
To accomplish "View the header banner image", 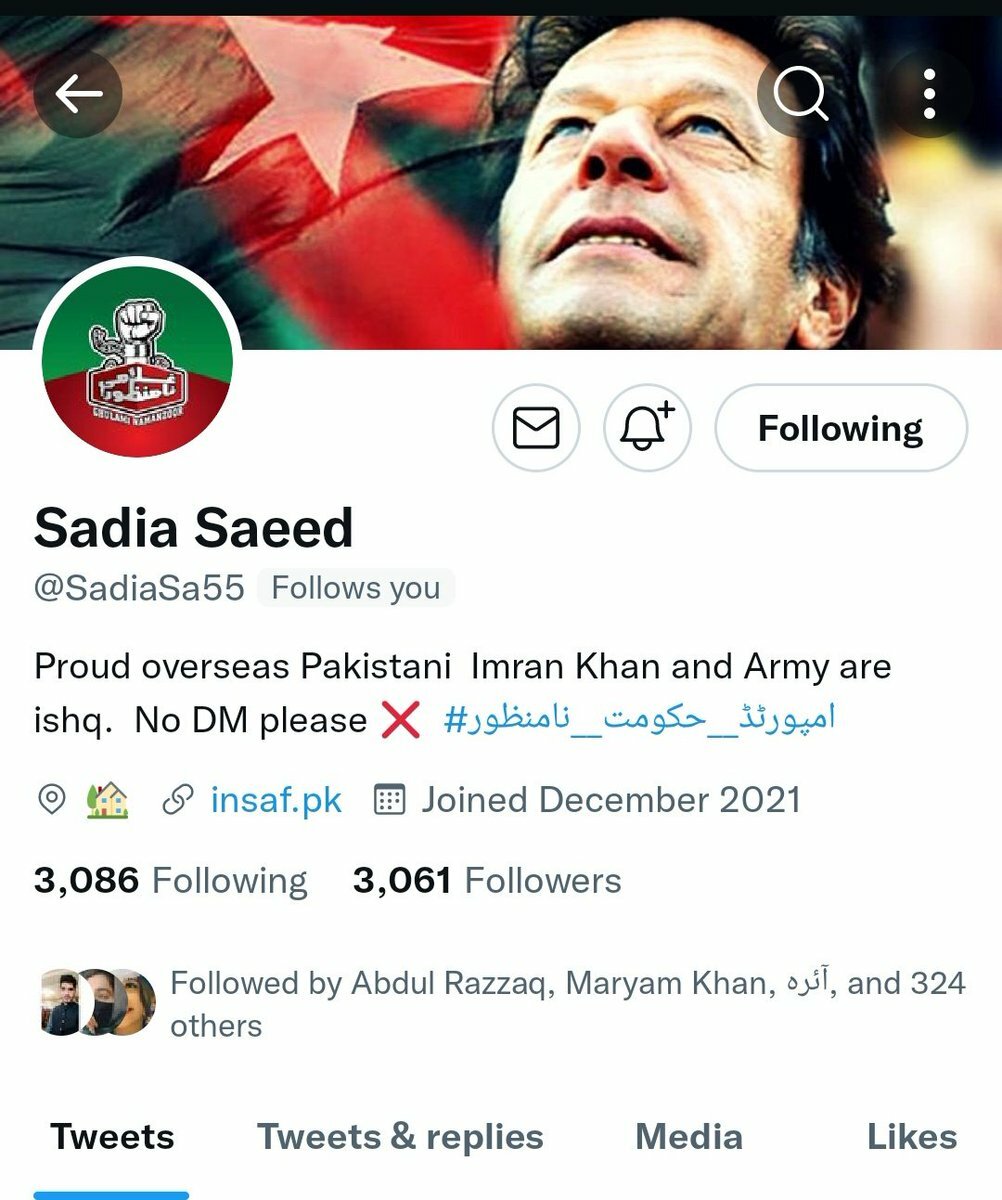I will pos(501,182).
